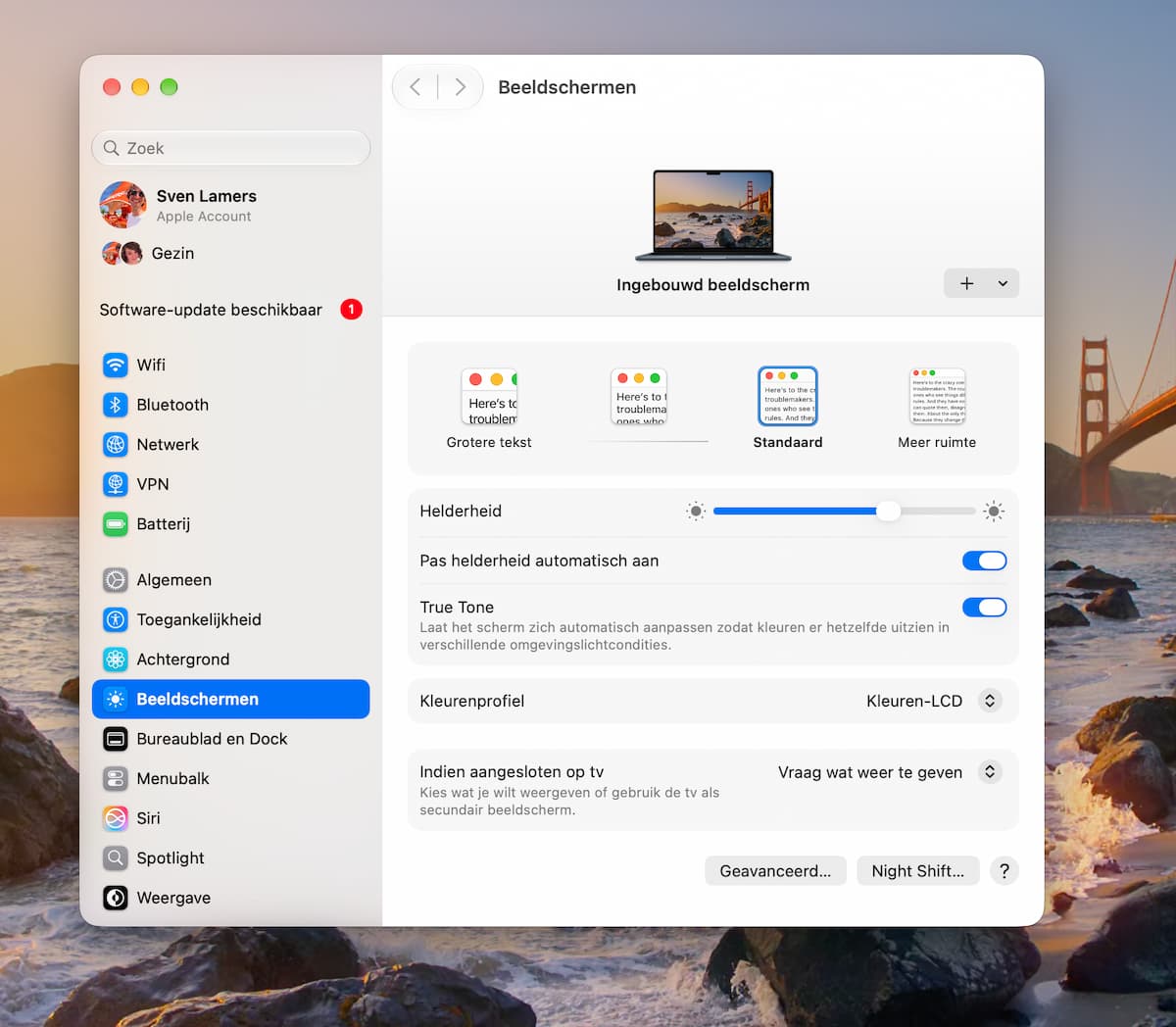Go forward with the right arrow
The height and width of the screenshot is (1027, 1176).
(460, 87)
